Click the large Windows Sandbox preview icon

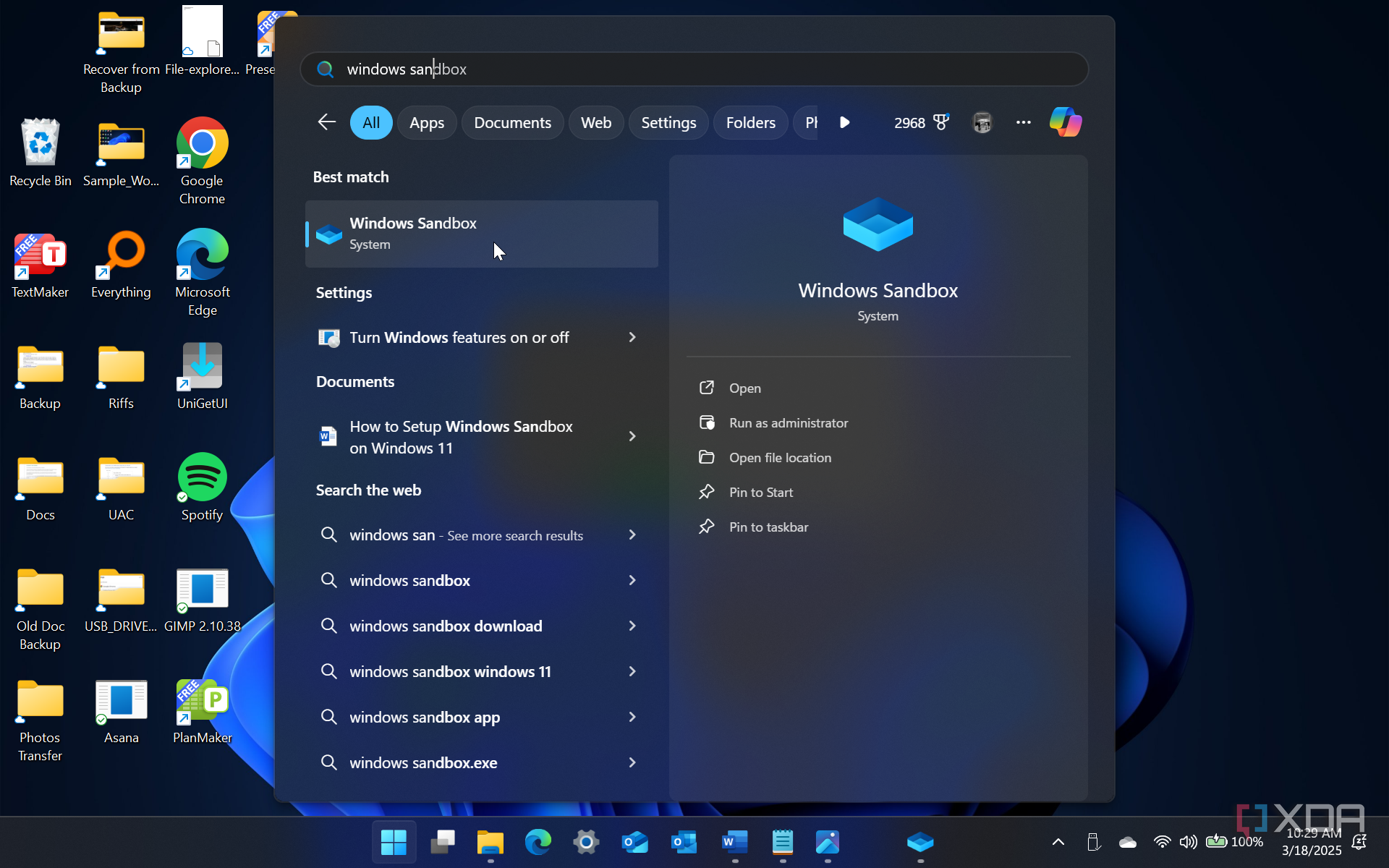(x=878, y=224)
